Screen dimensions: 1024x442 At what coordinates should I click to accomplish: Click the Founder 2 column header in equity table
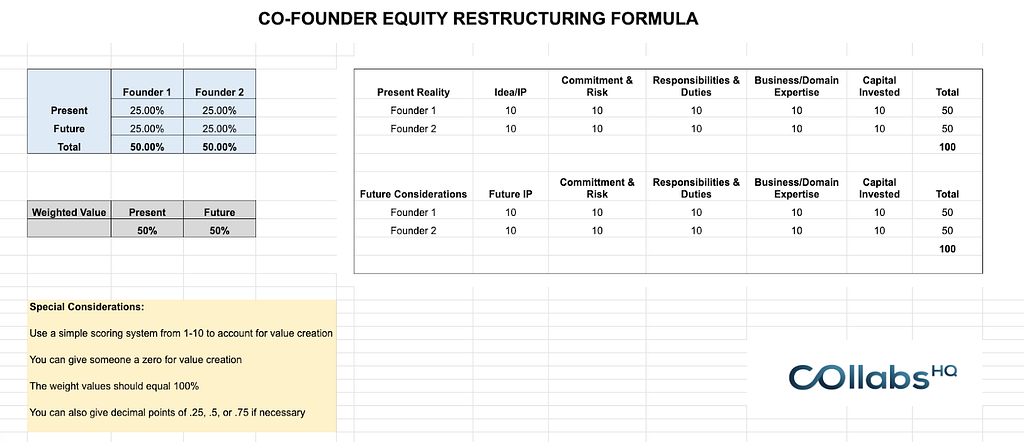(x=219, y=92)
